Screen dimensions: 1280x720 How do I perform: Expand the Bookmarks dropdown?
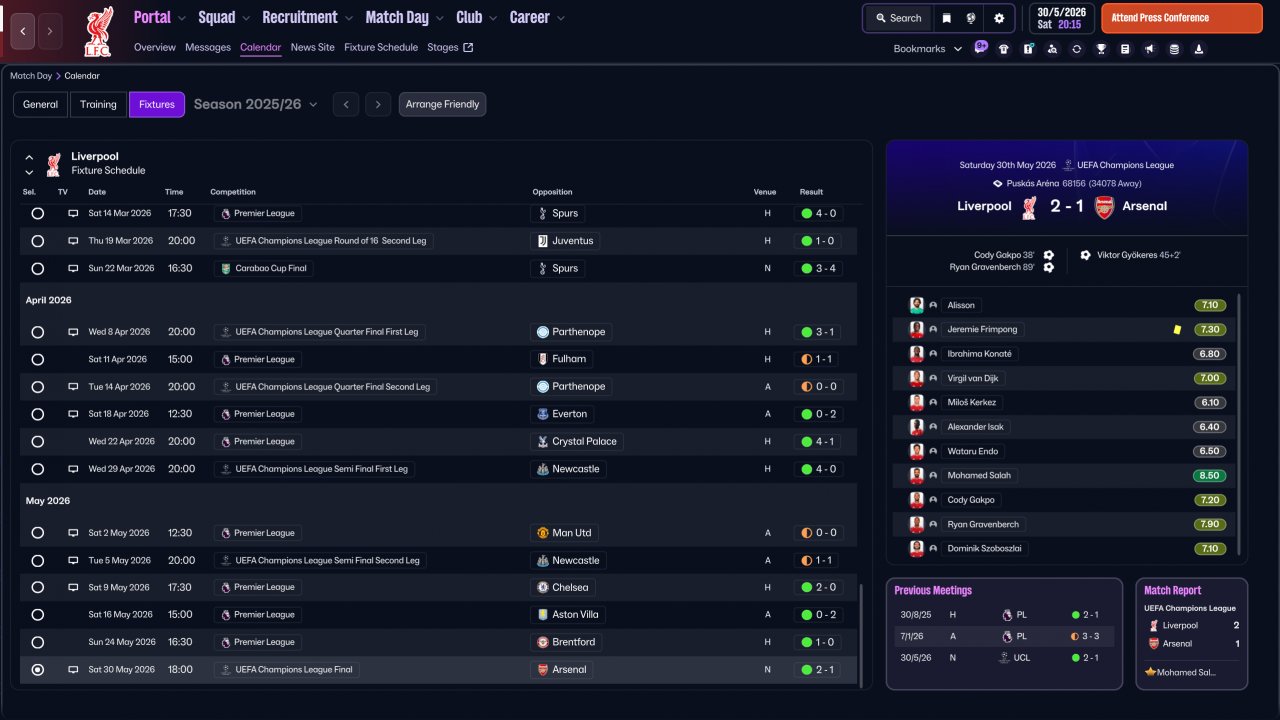point(928,49)
